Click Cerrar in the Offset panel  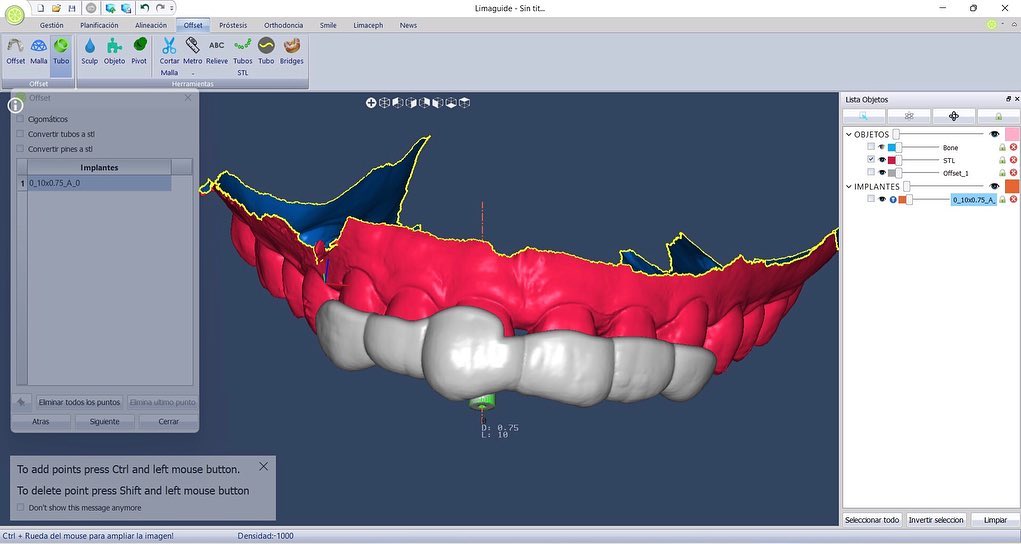(x=169, y=422)
